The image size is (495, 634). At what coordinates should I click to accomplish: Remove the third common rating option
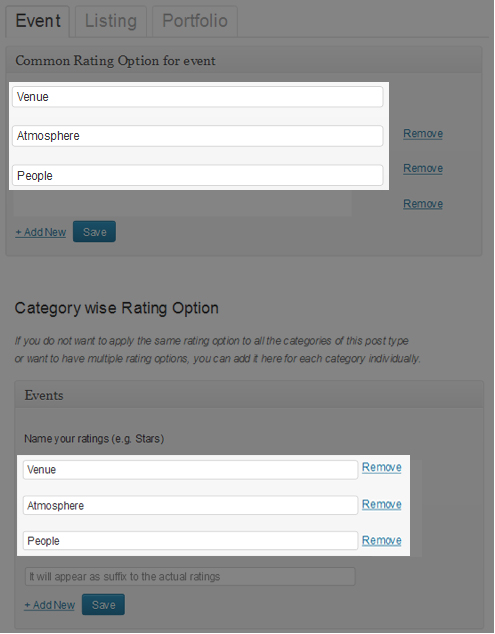coord(423,204)
